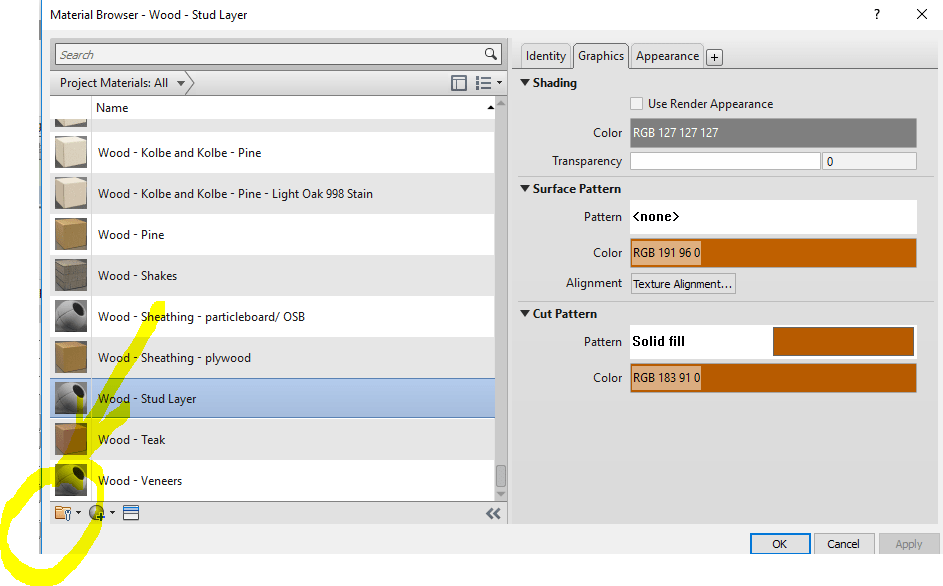Enable Use Render Appearance
The height and width of the screenshot is (586, 943).
(x=636, y=103)
